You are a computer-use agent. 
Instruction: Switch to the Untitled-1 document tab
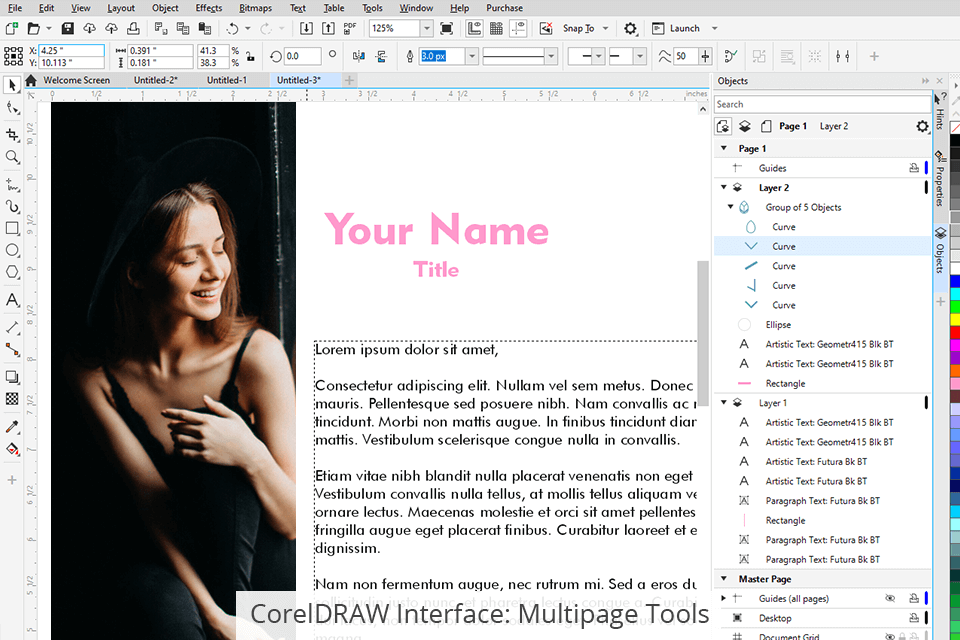coord(226,80)
